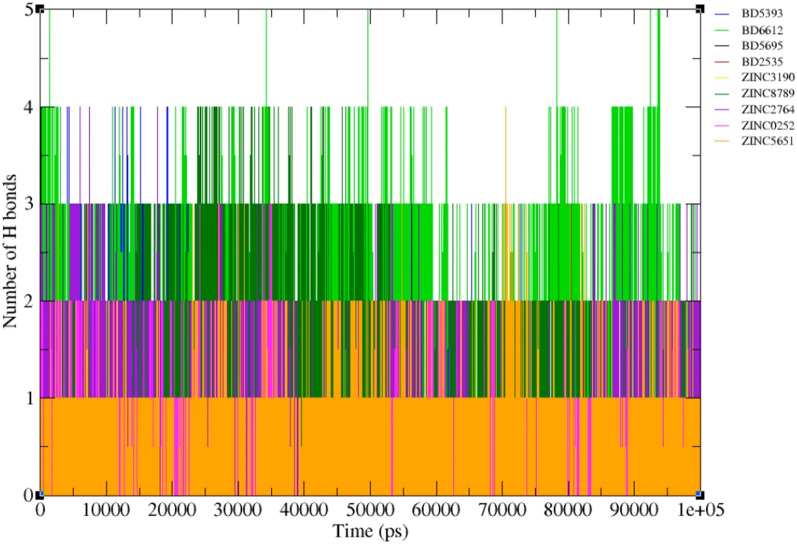The width and height of the screenshot is (797, 544).
Task: Click the BD5695 legend label
Action: pyautogui.click(x=762, y=46)
